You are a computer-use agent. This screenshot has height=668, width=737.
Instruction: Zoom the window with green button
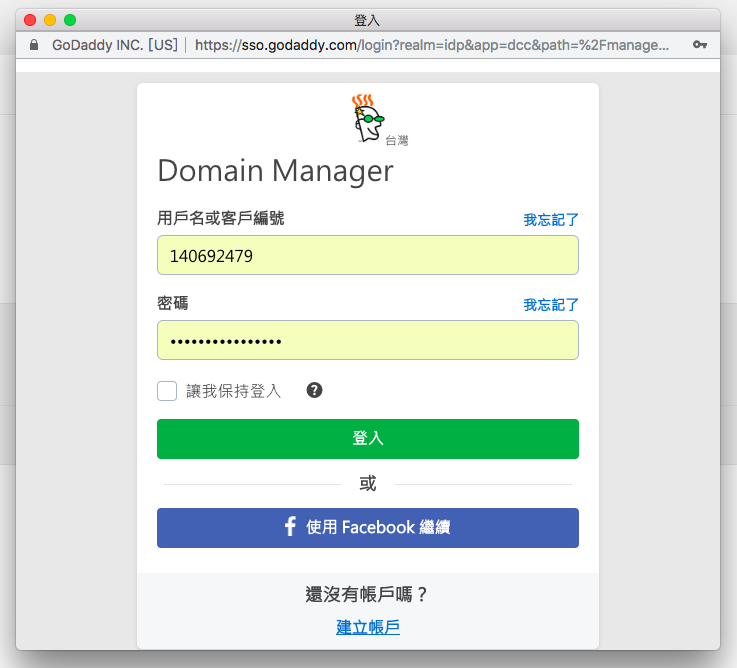(x=70, y=20)
